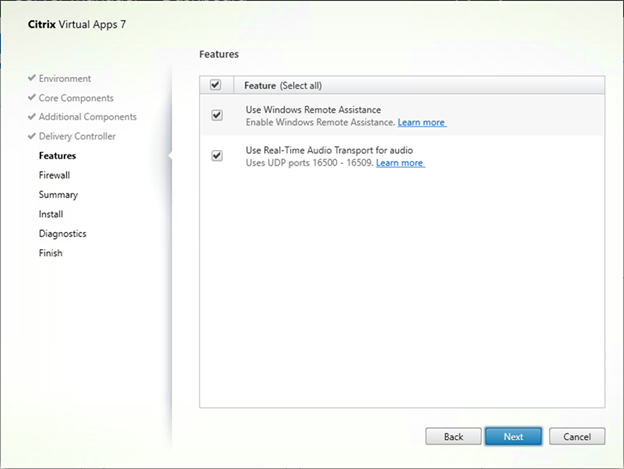Select the Finish step in sidebar
The image size is (624, 469).
click(50, 253)
